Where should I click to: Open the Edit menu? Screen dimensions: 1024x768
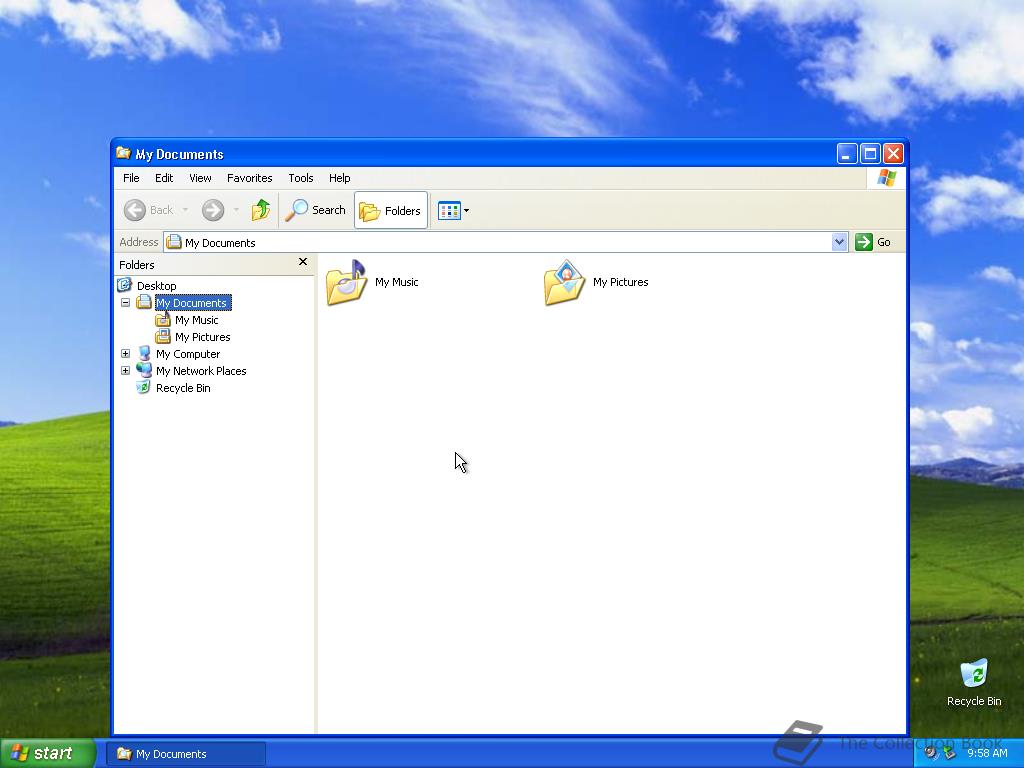tap(164, 178)
